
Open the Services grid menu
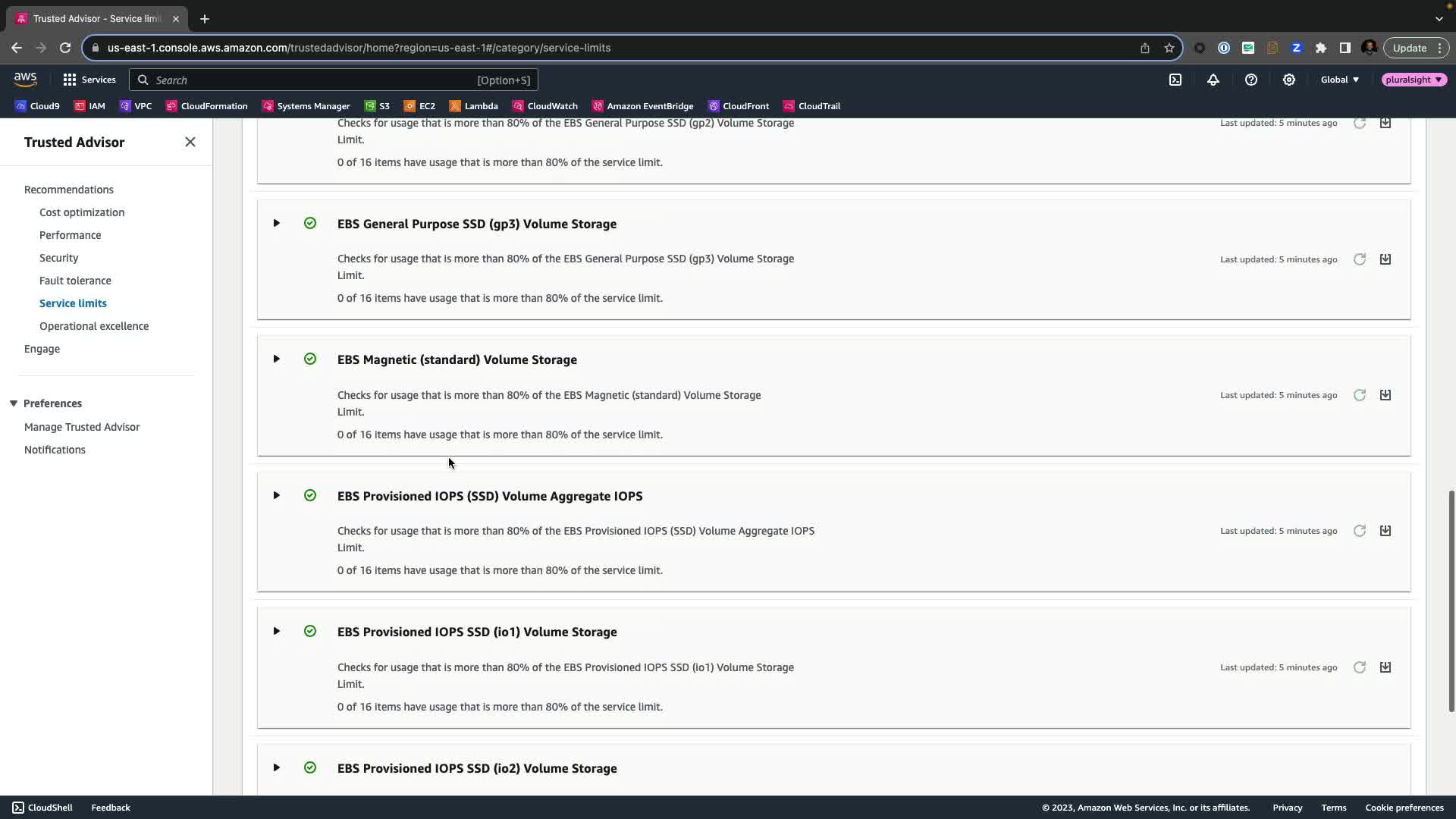click(x=89, y=80)
